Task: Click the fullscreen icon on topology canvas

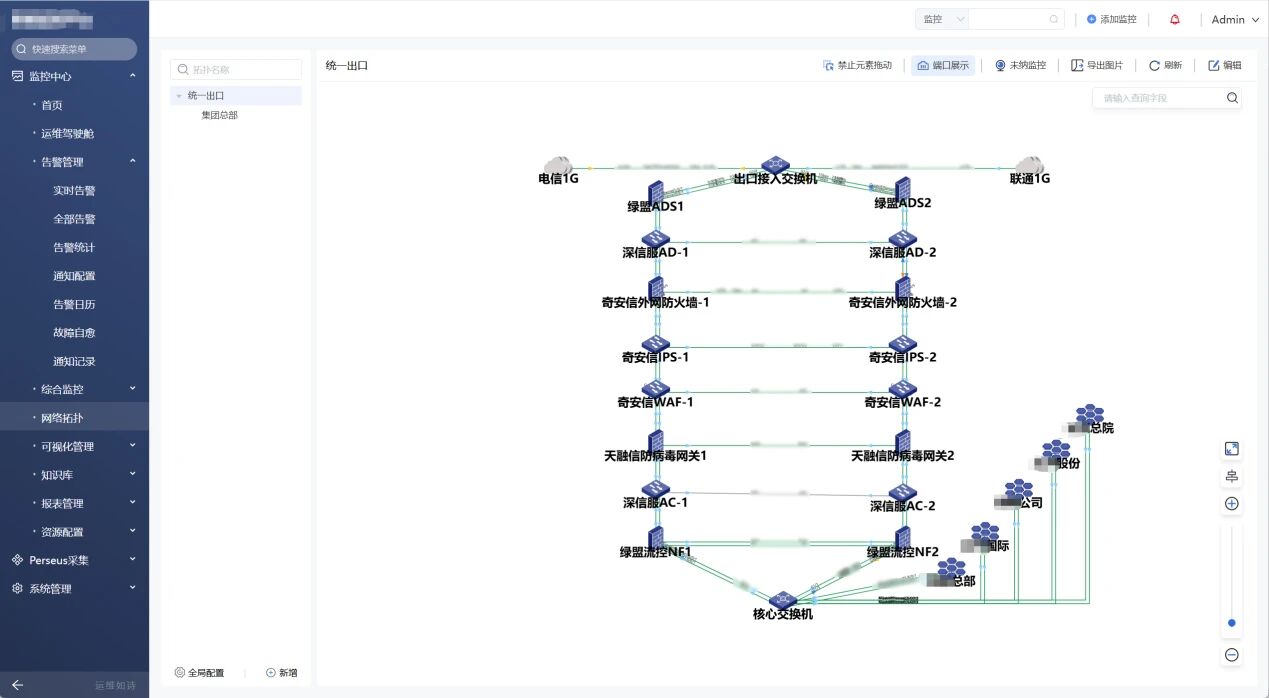Action: click(x=1232, y=450)
